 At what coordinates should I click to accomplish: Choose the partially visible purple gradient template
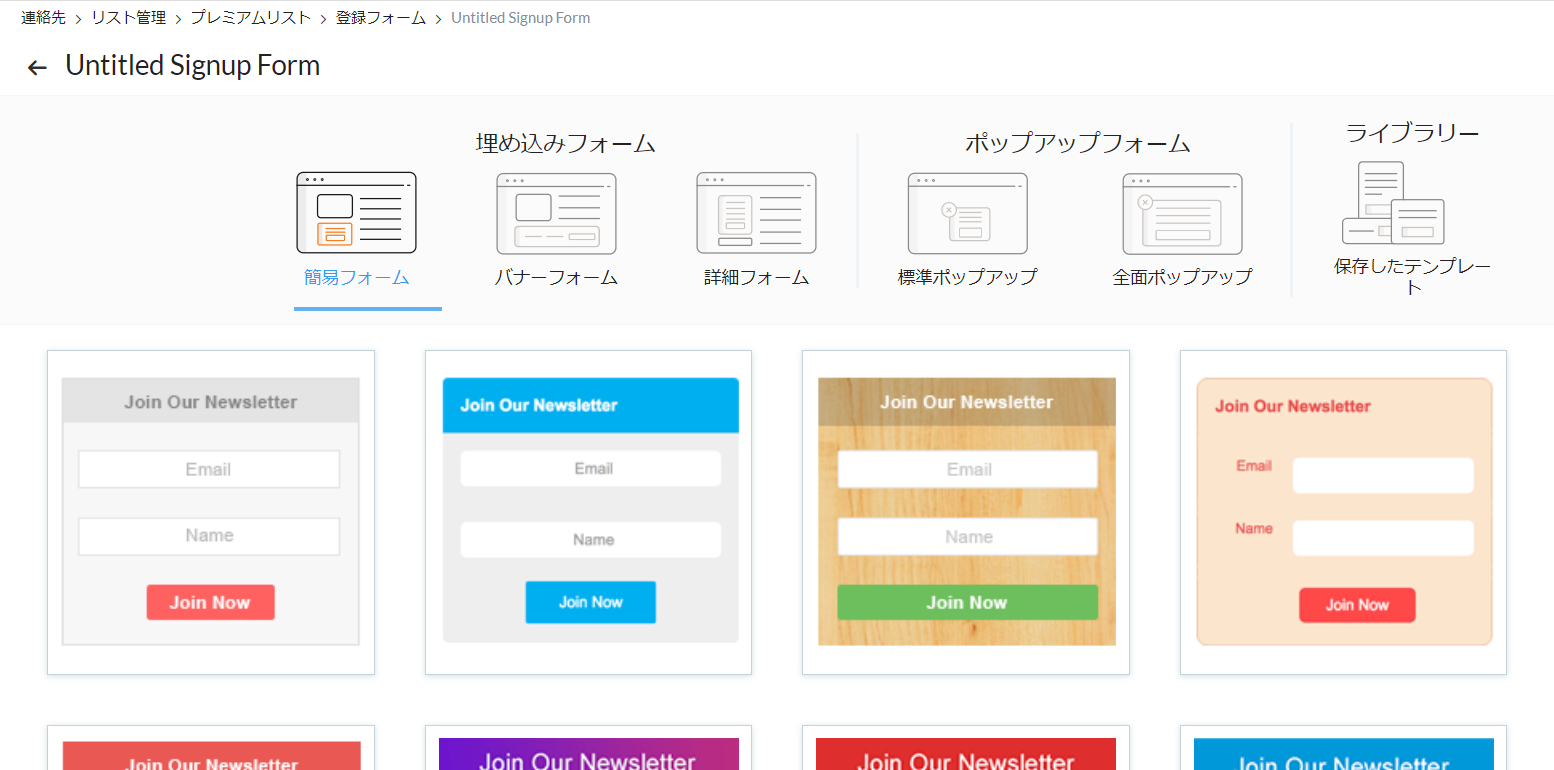[588, 748]
